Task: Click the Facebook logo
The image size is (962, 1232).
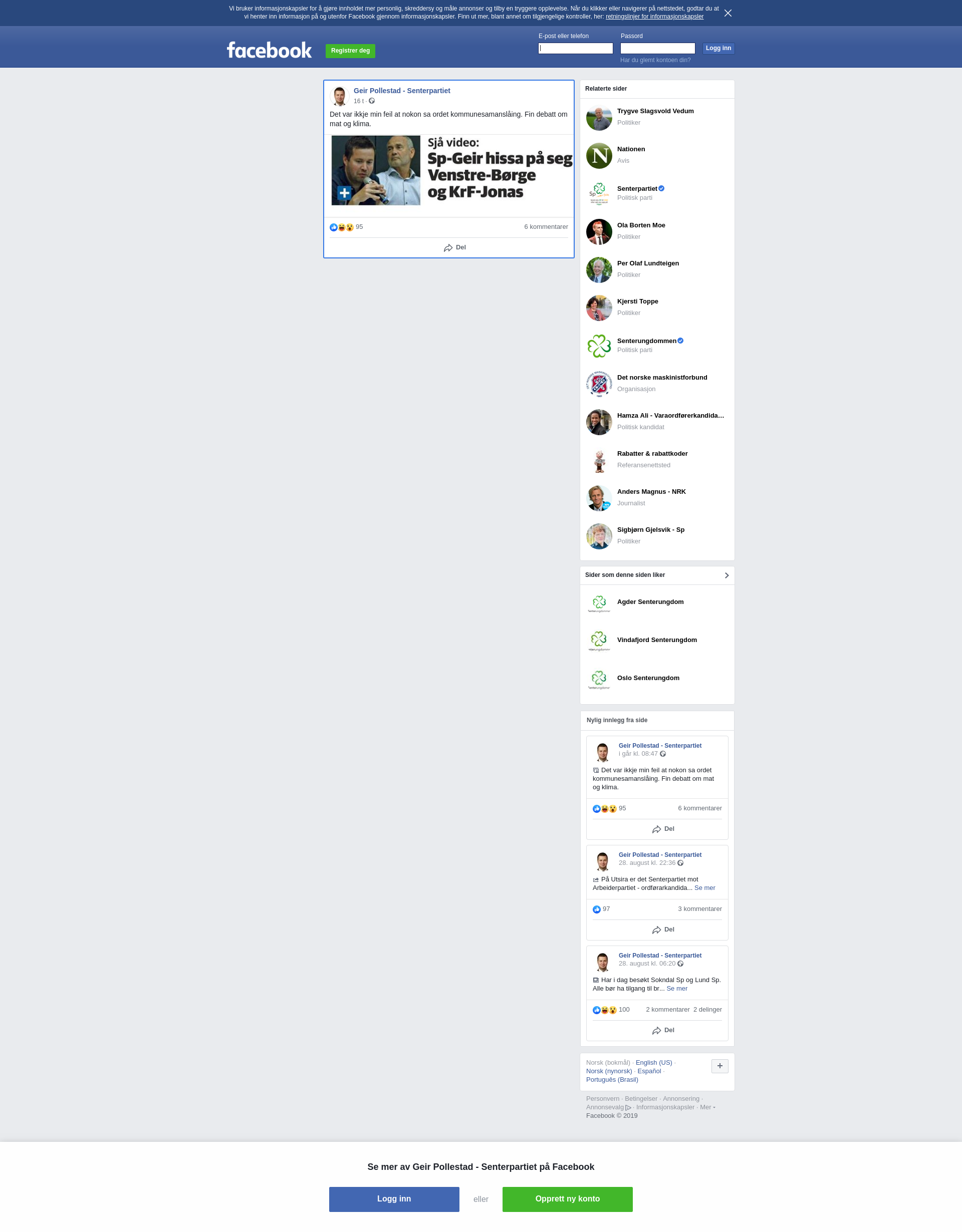Action: [269, 50]
